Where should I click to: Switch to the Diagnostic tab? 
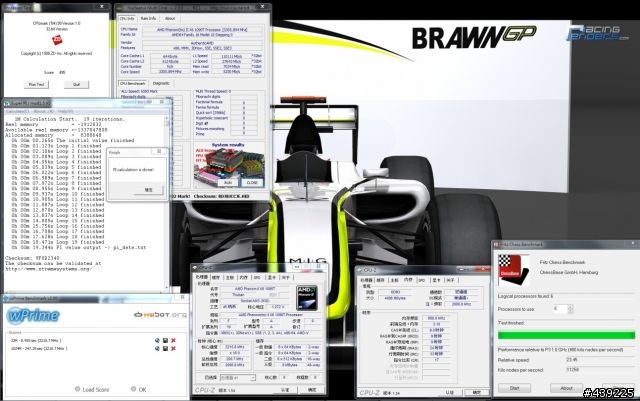click(161, 83)
